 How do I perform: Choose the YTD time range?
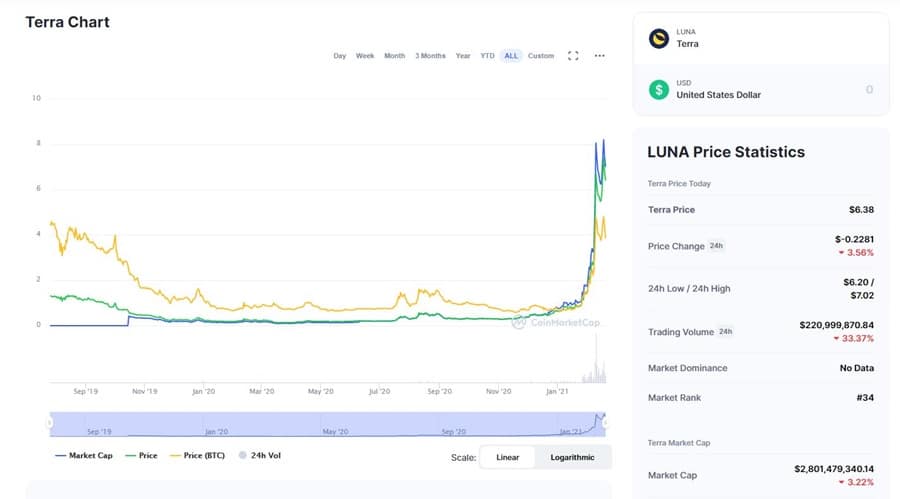coord(487,56)
